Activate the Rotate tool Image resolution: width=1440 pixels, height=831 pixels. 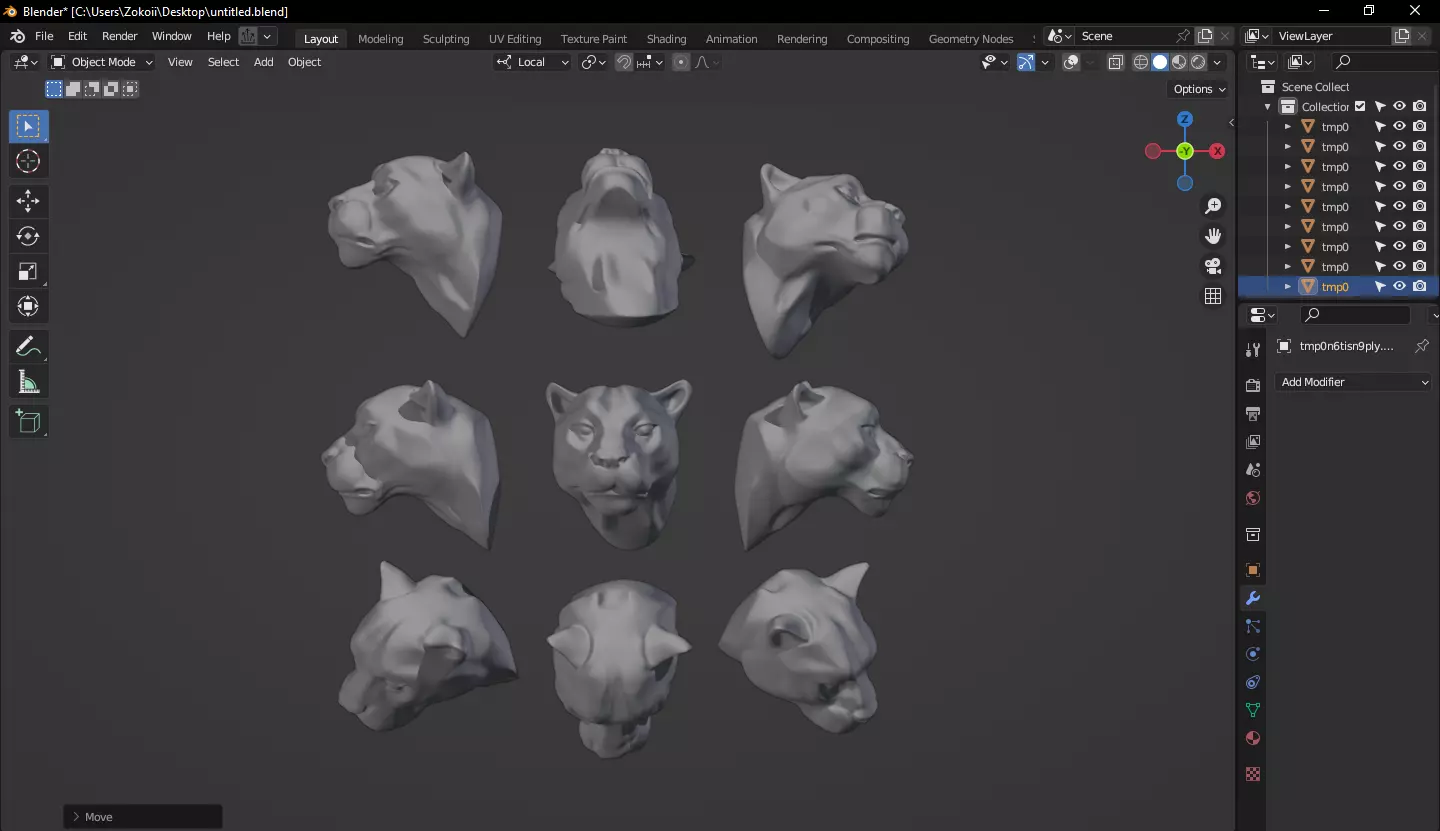coord(28,236)
